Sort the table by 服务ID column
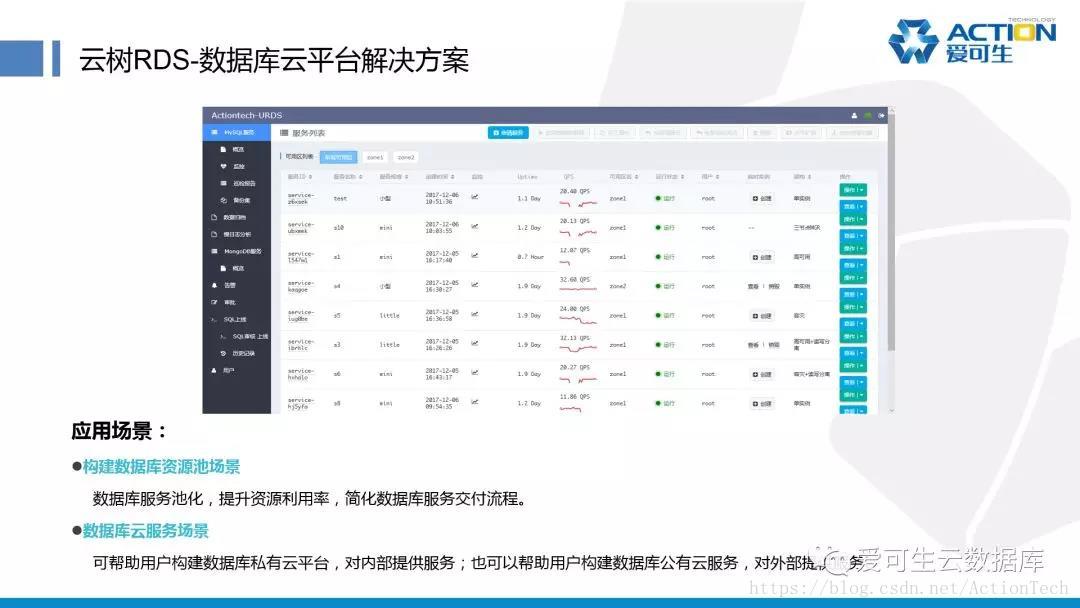 tap(300, 177)
